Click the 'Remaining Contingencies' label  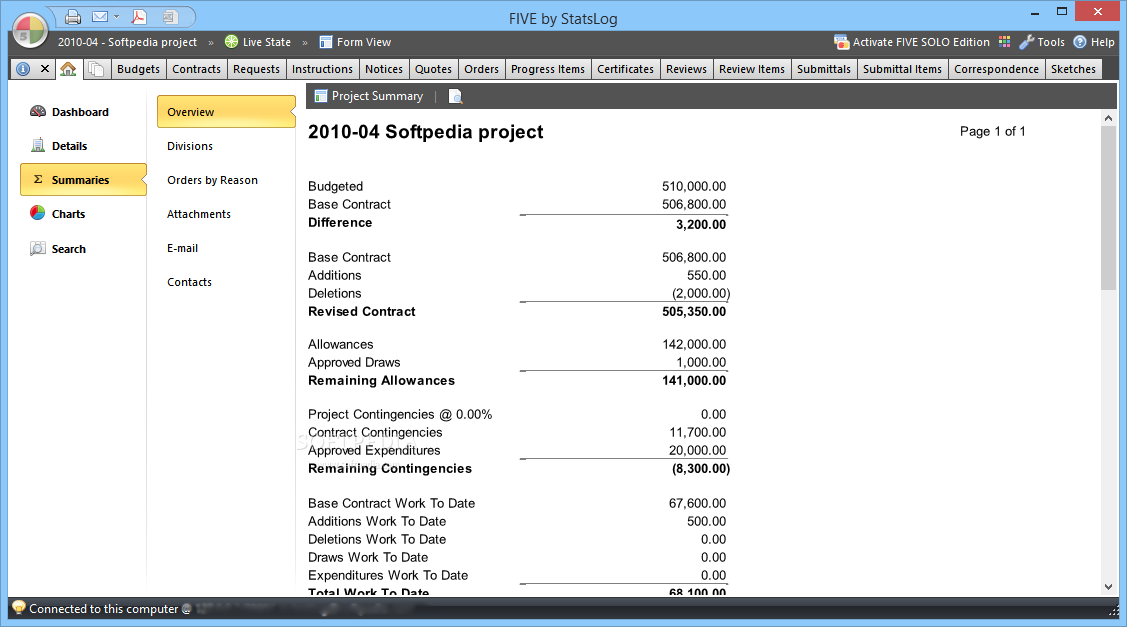(x=390, y=468)
